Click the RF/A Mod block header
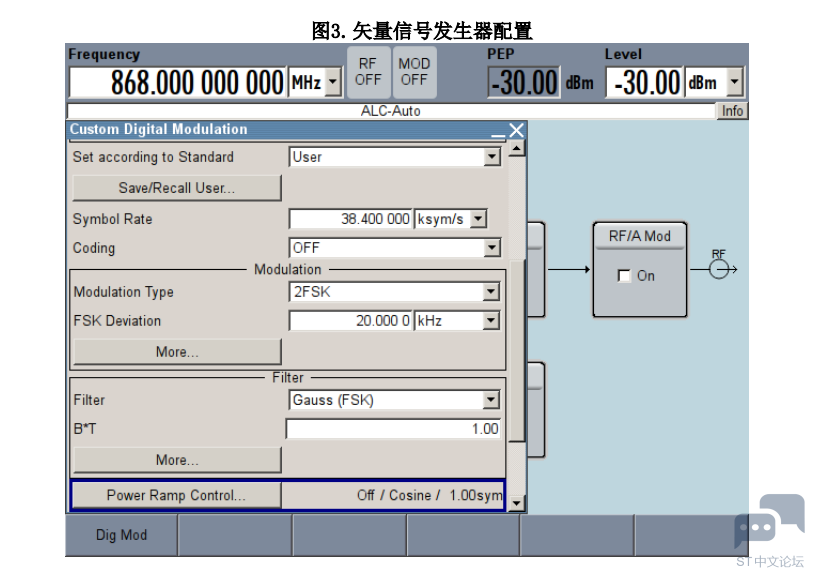This screenshot has height=577, width=813. coord(640,236)
